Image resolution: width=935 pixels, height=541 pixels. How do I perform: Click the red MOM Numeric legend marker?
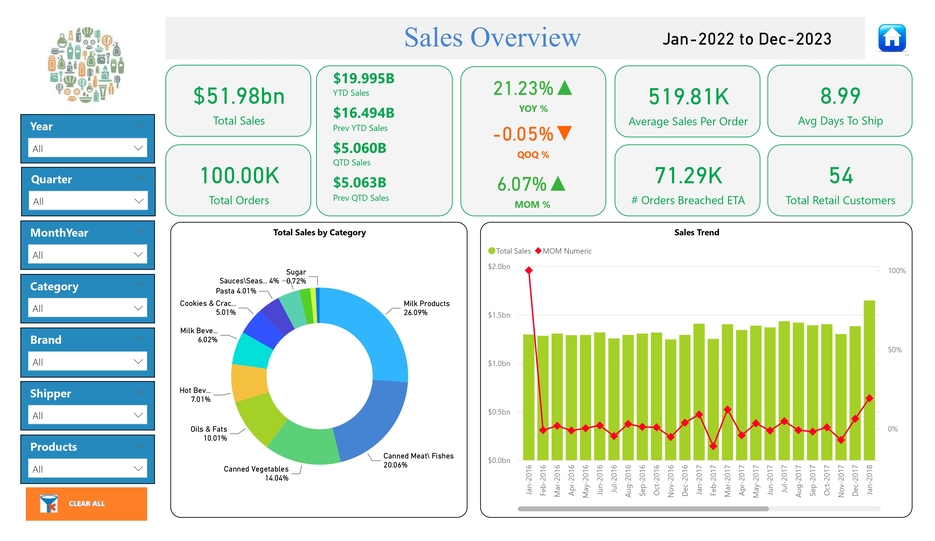click(x=538, y=251)
